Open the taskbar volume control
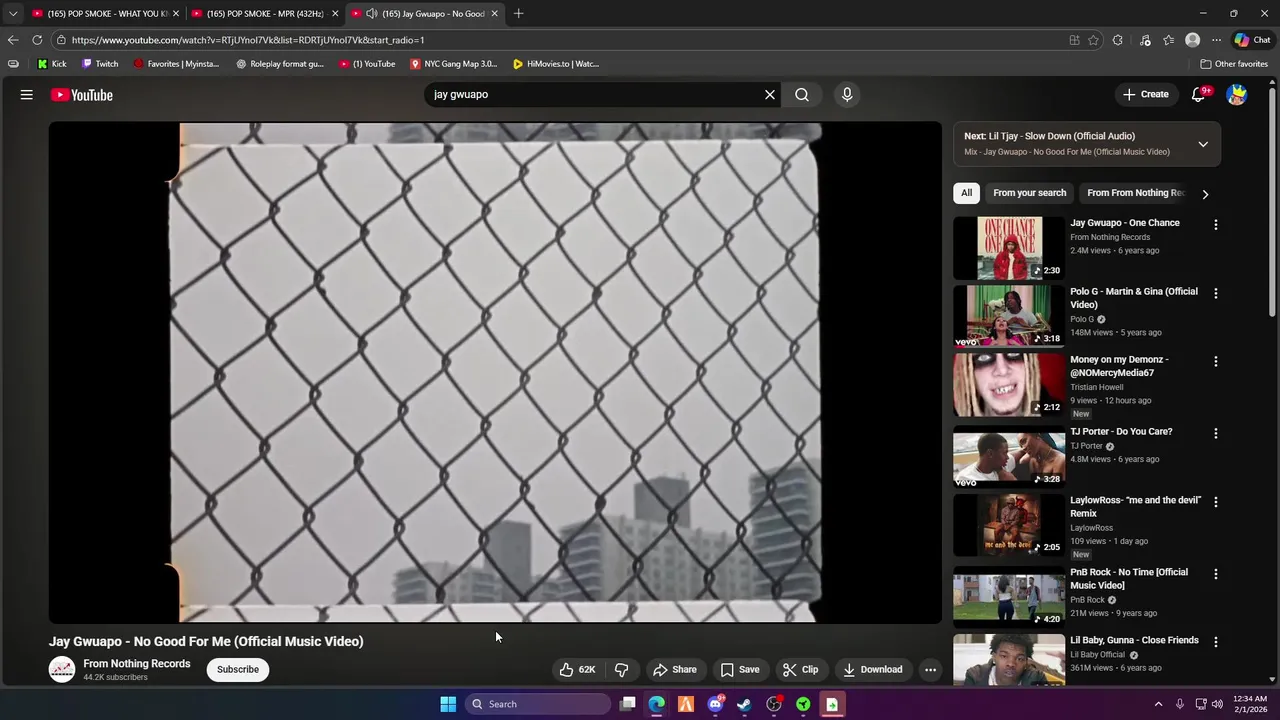The height and width of the screenshot is (720, 1280). coord(1218,704)
